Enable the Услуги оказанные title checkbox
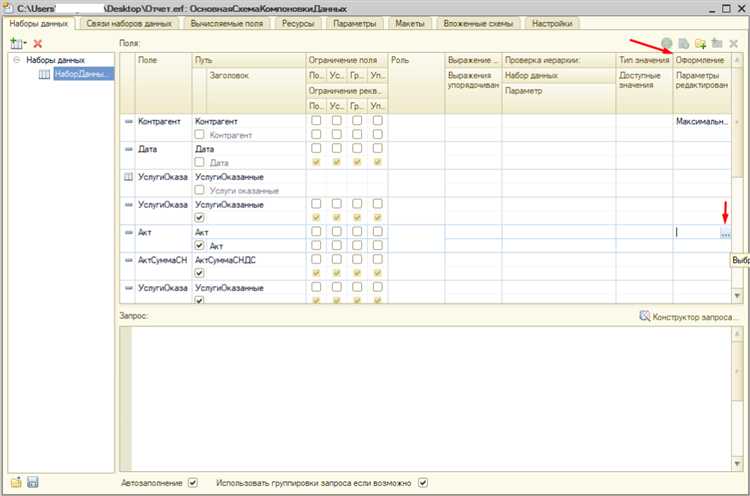Viewport: 750px width, 496px height. tap(199, 190)
